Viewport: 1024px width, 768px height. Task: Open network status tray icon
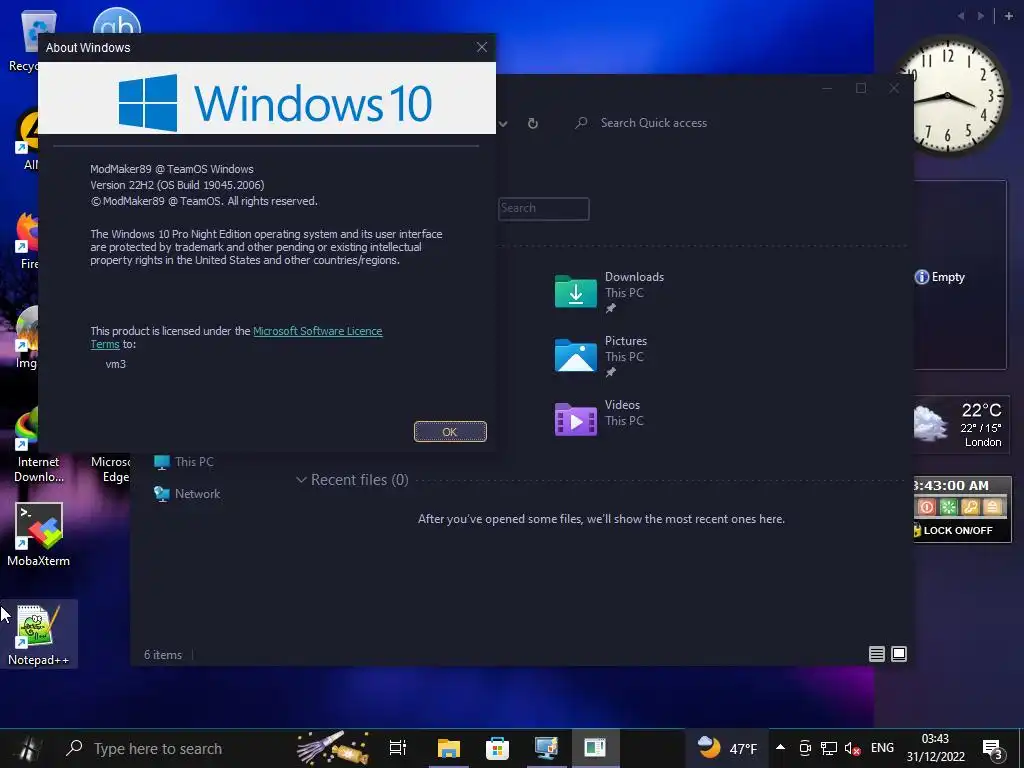[829, 748]
